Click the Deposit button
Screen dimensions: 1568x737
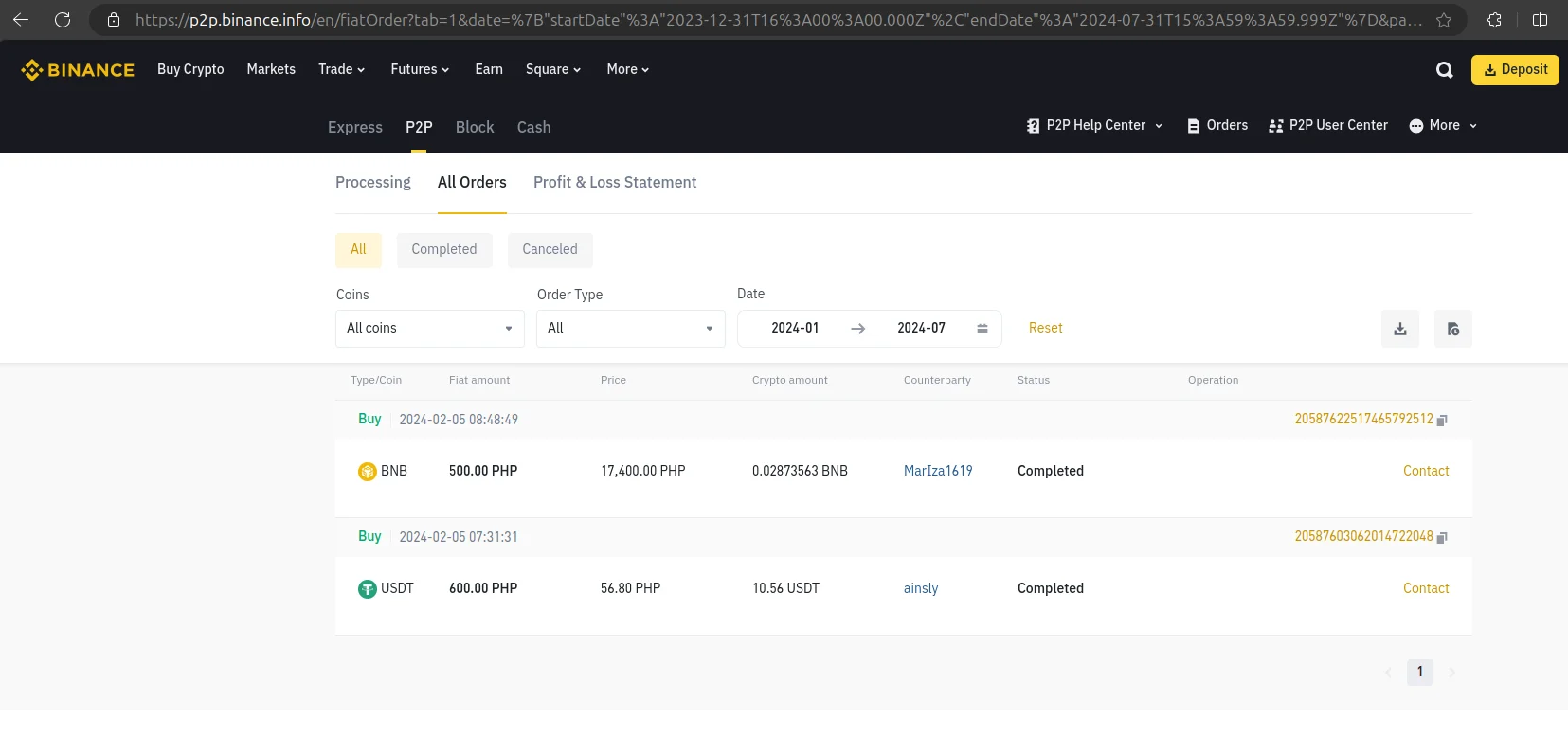tap(1515, 70)
